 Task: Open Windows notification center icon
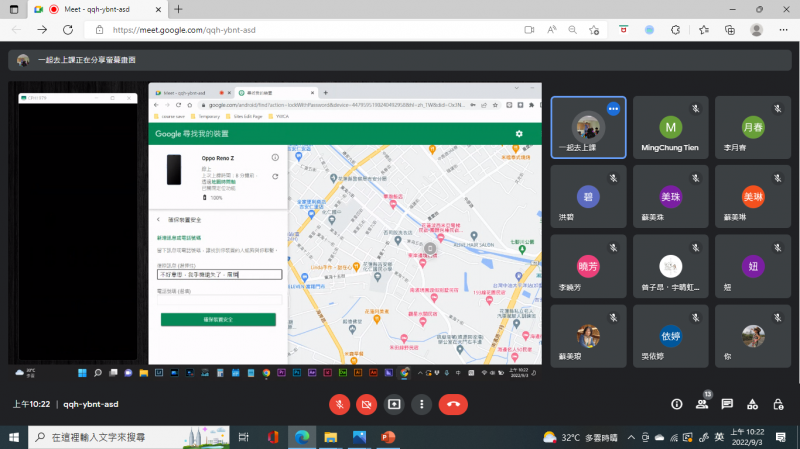click(x=781, y=437)
